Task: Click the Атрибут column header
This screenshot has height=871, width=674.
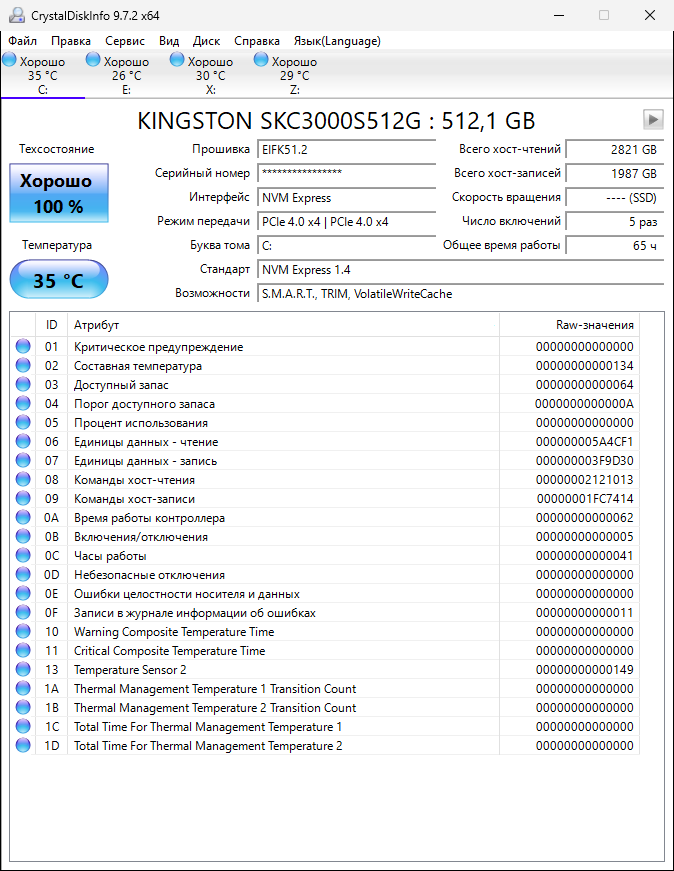Action: [x=283, y=325]
